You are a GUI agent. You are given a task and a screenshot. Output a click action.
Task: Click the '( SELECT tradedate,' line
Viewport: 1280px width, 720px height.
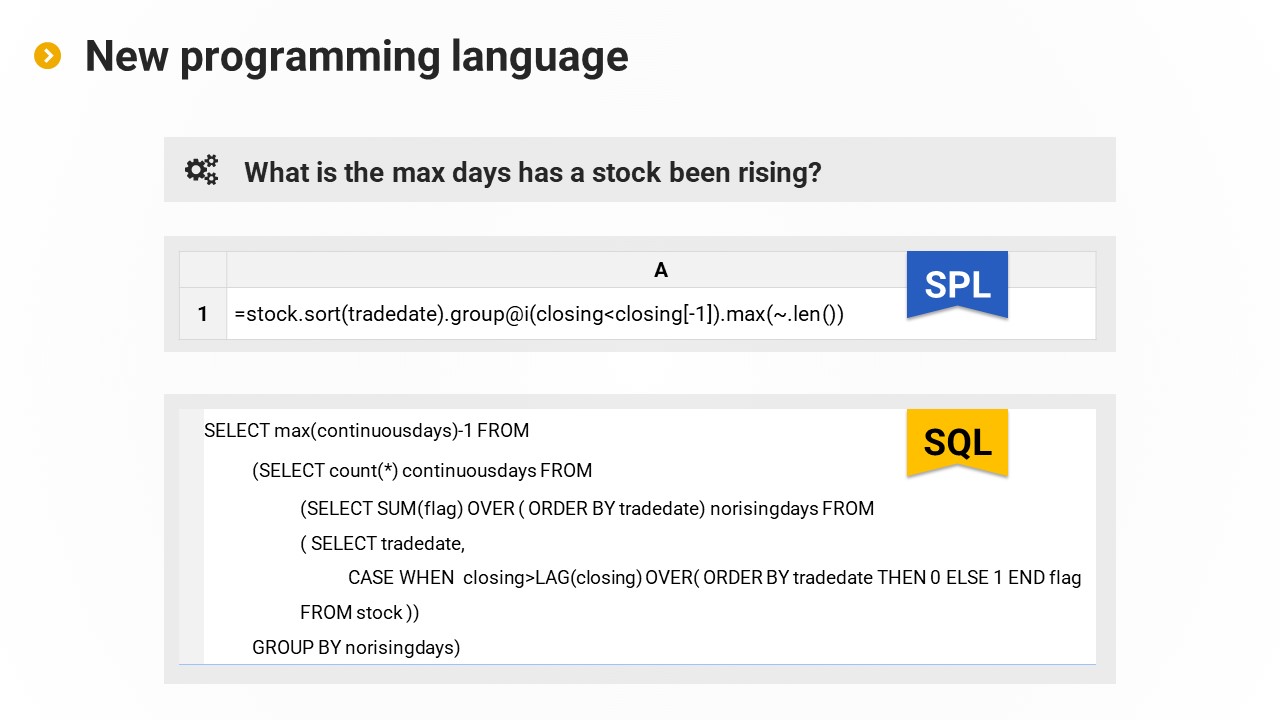coord(383,544)
